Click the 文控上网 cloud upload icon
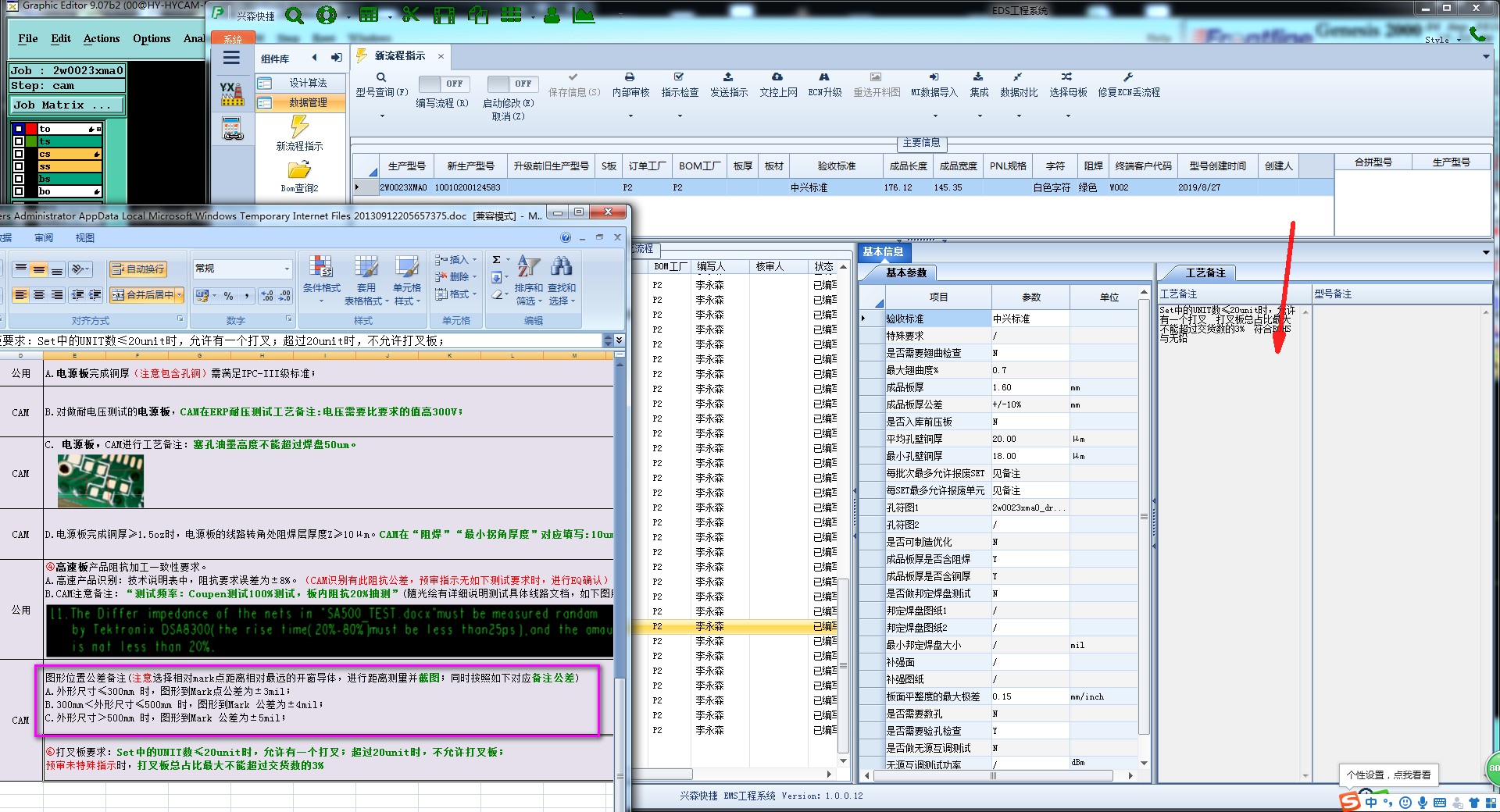Image resolution: width=1500 pixels, height=812 pixels. [777, 77]
